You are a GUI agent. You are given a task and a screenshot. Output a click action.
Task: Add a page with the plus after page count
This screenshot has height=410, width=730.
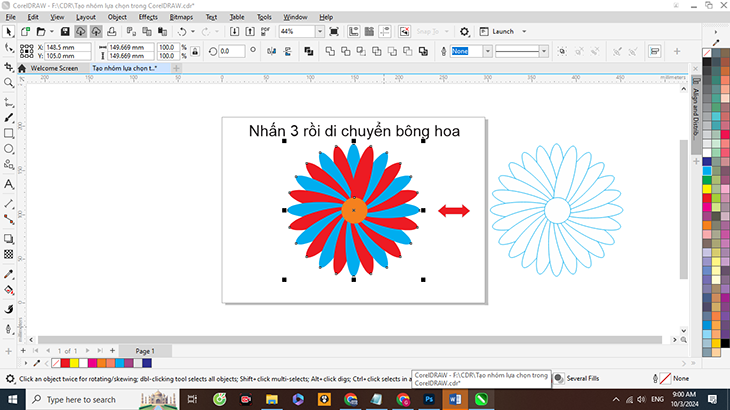point(112,350)
